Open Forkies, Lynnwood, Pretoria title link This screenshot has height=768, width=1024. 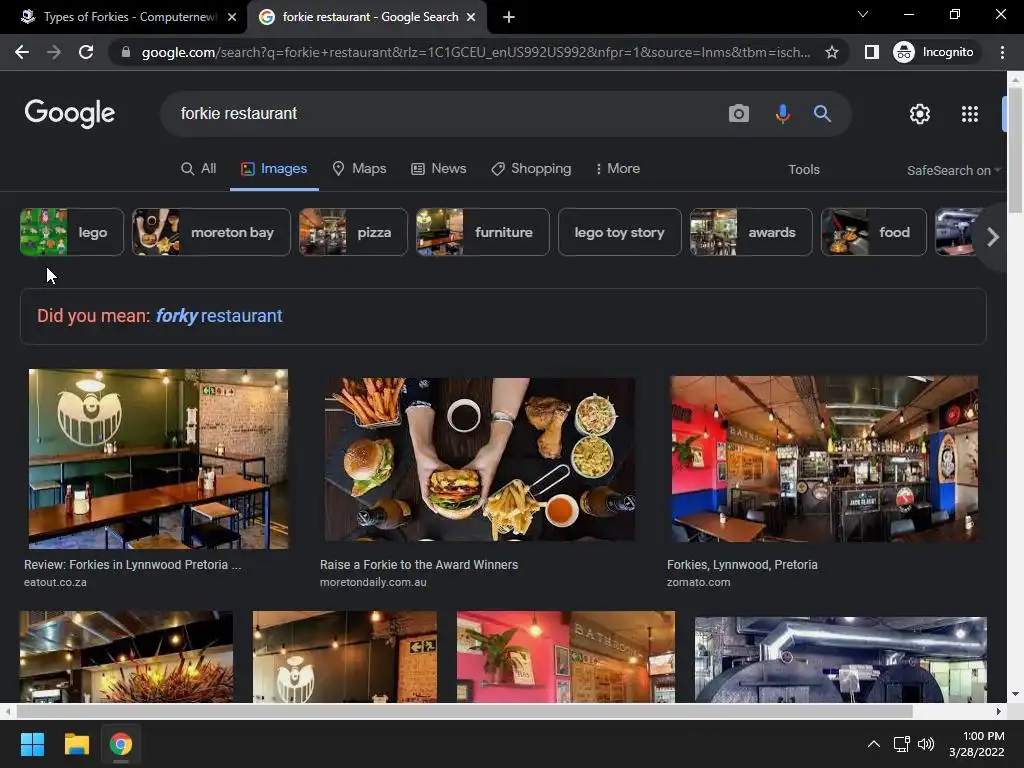(x=742, y=565)
